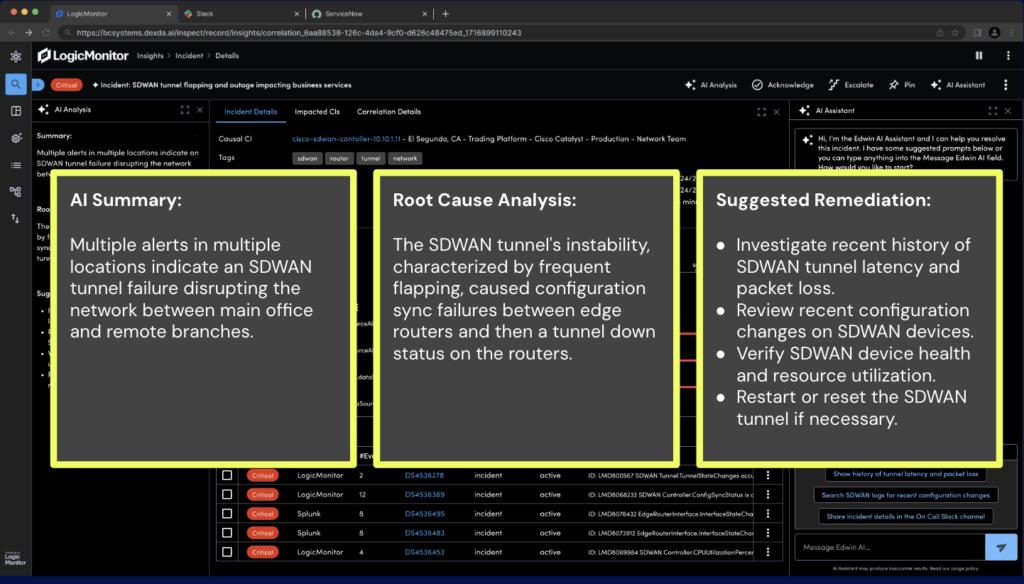Acknowledge the incident via checkmark icon
The image size is (1024, 584).
point(757,85)
